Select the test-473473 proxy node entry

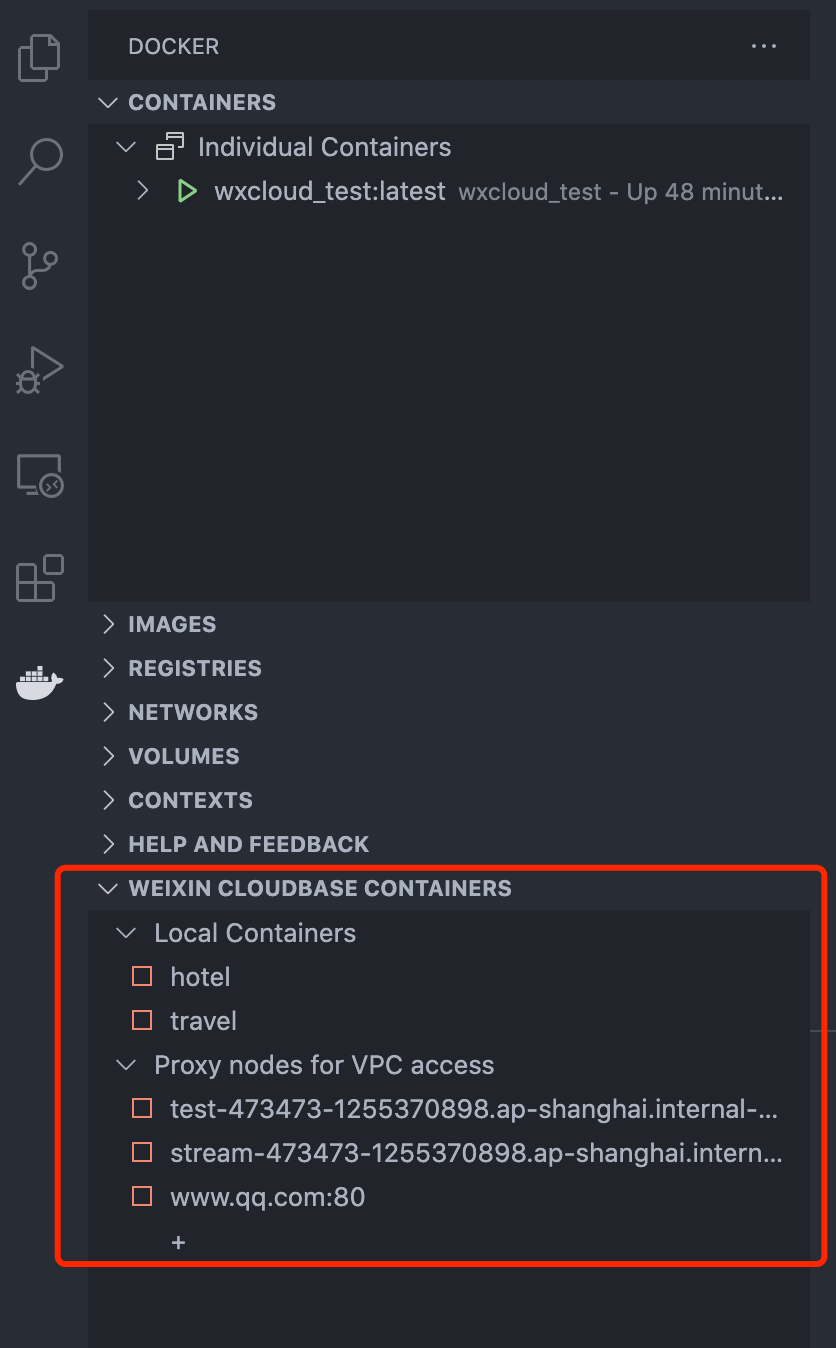[x=473, y=1108]
